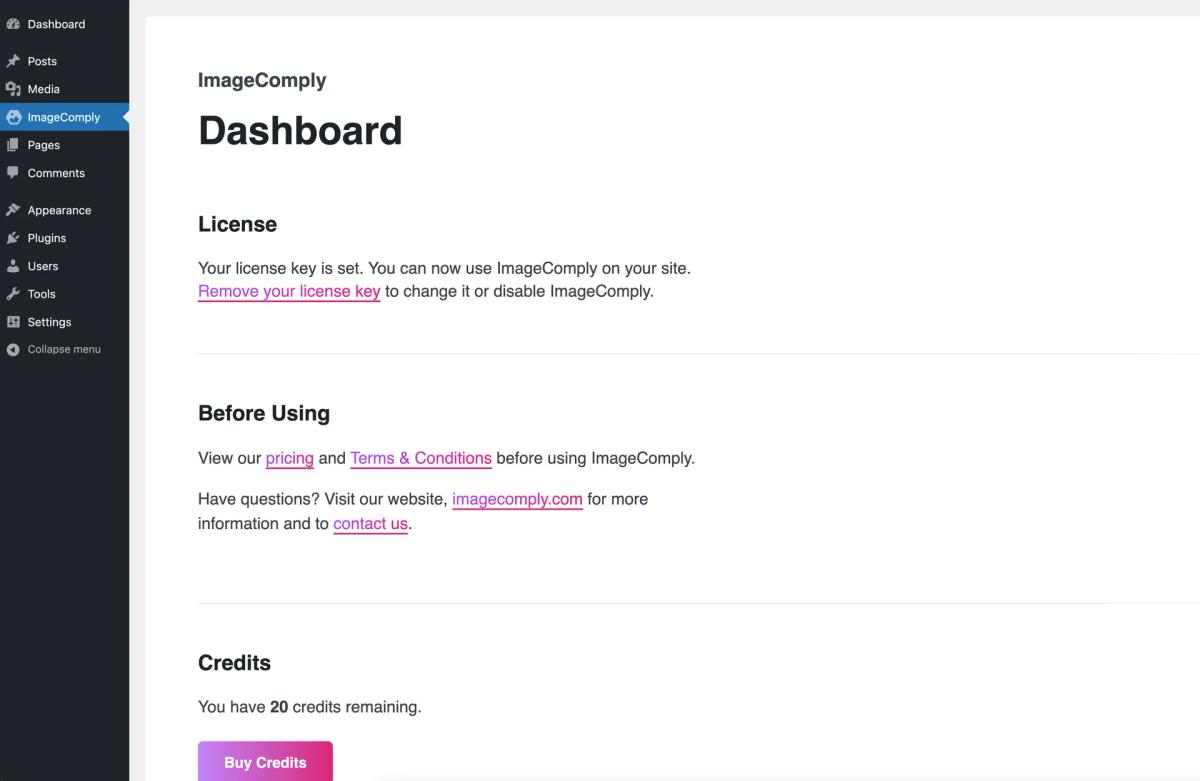Click the Media library icon
Image resolution: width=1200 pixels, height=781 pixels.
[x=13, y=89]
